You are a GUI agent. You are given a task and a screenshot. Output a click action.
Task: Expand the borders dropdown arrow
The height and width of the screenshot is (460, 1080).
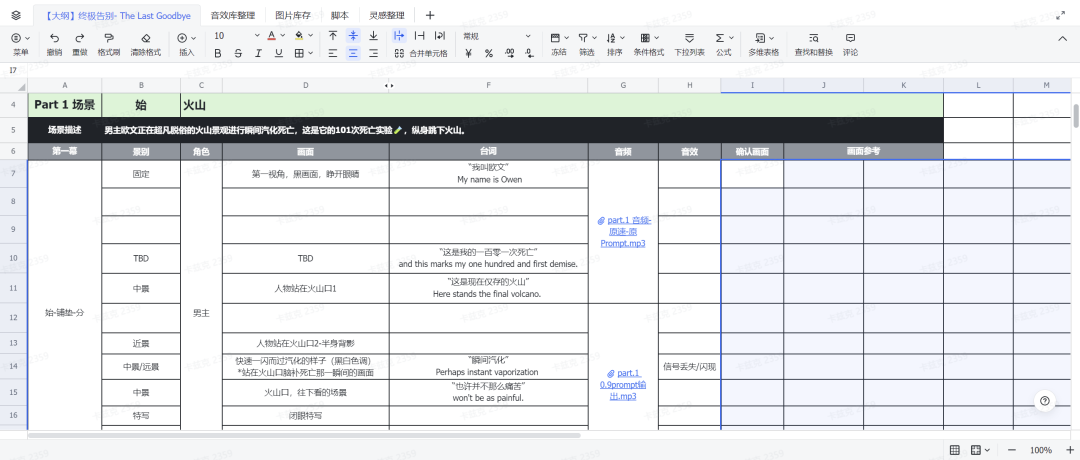point(311,53)
